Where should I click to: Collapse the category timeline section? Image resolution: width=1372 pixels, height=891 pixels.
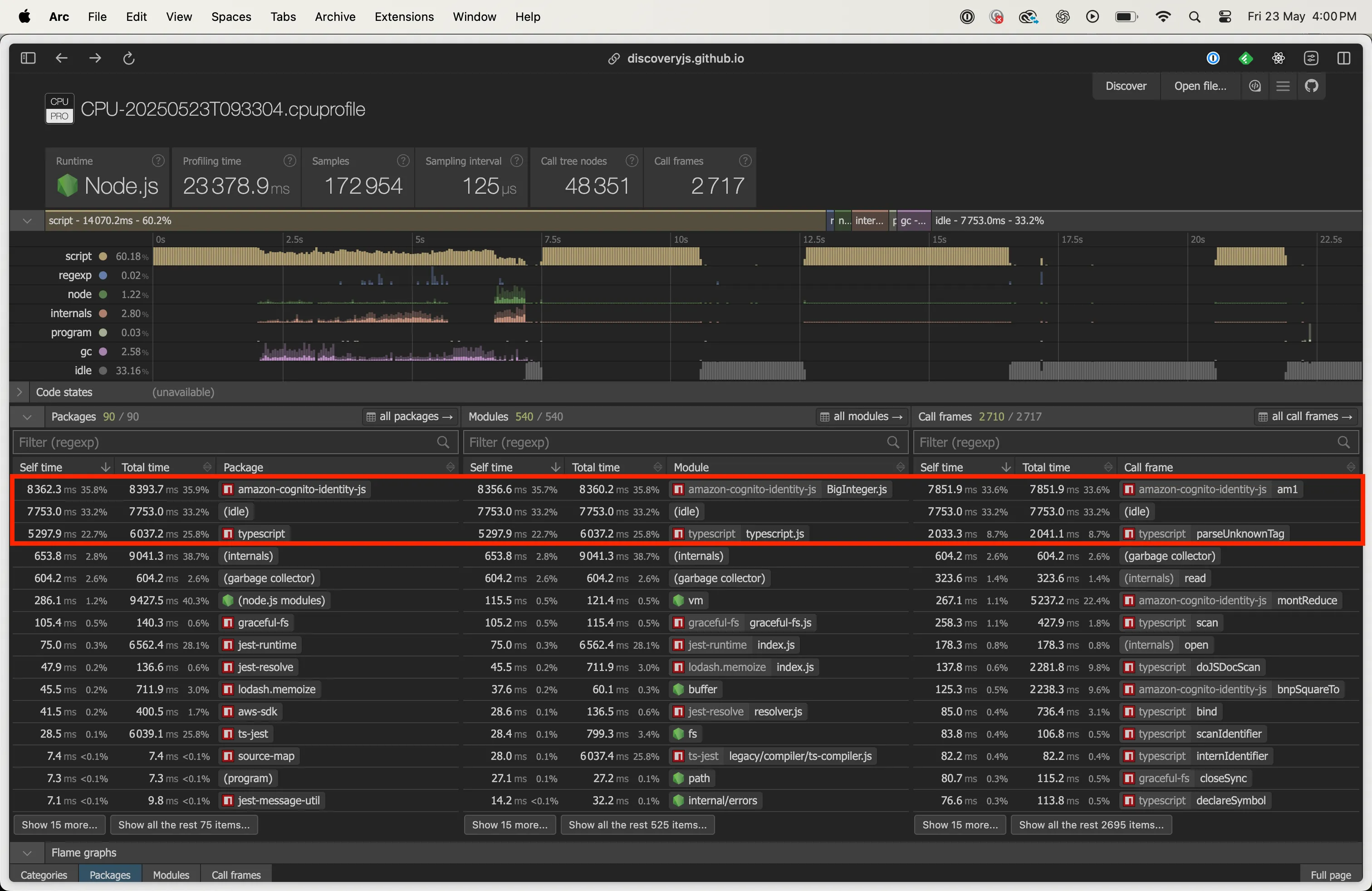point(27,221)
